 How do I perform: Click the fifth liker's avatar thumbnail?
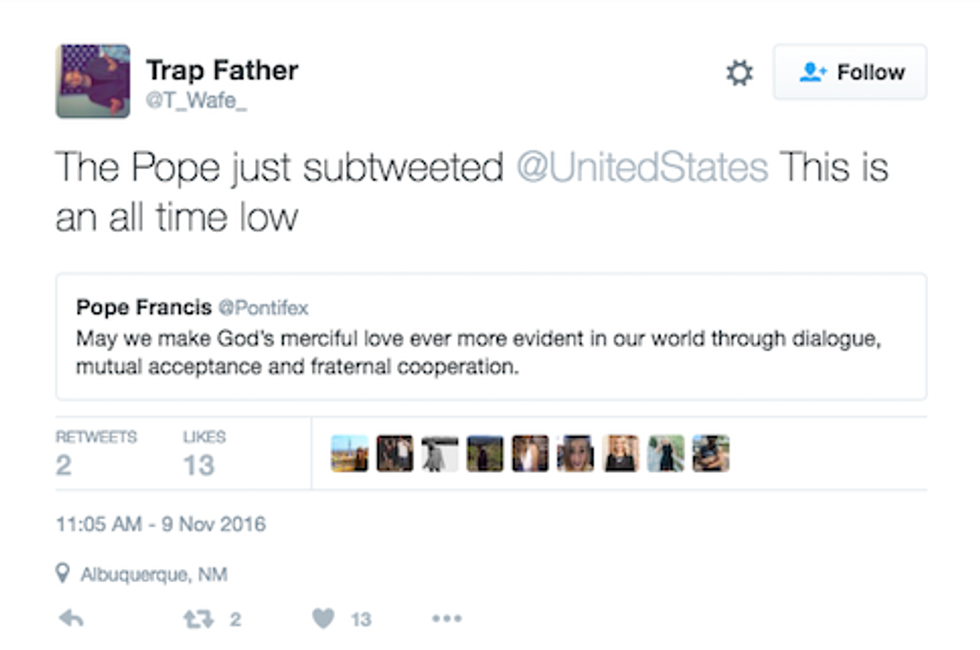point(530,453)
